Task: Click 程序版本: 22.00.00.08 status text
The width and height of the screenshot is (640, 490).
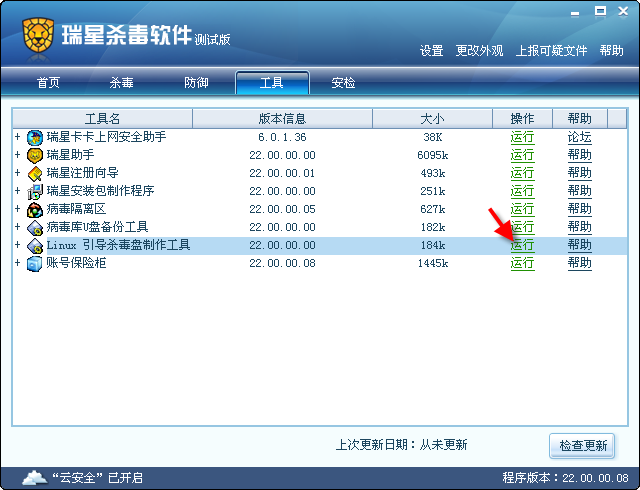Action: 565,477
